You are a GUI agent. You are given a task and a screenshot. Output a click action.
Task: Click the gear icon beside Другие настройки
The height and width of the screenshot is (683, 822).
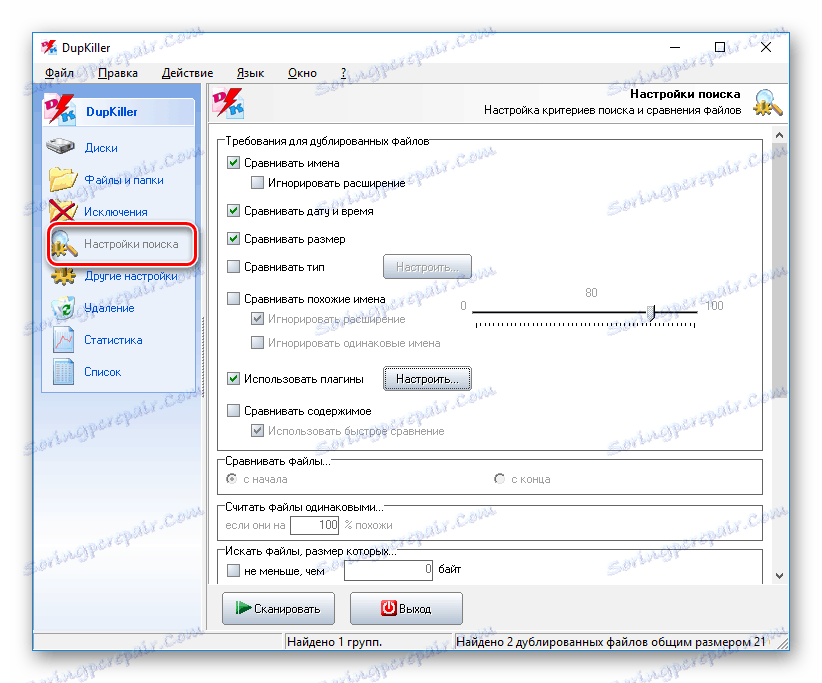[x=63, y=276]
